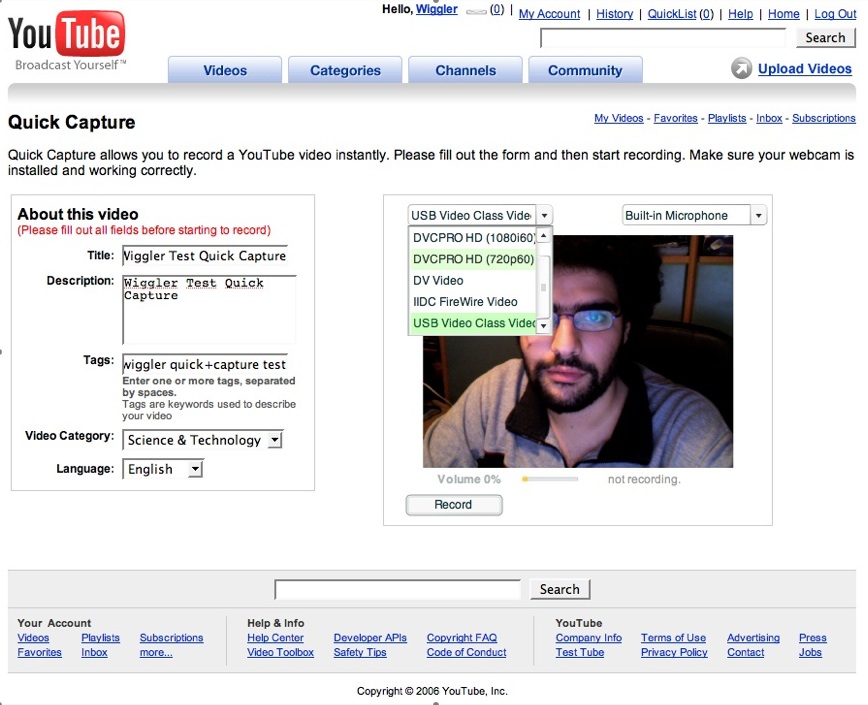This screenshot has height=705, width=868.
Task: Open the Wiggler profile link
Action: 437,9
